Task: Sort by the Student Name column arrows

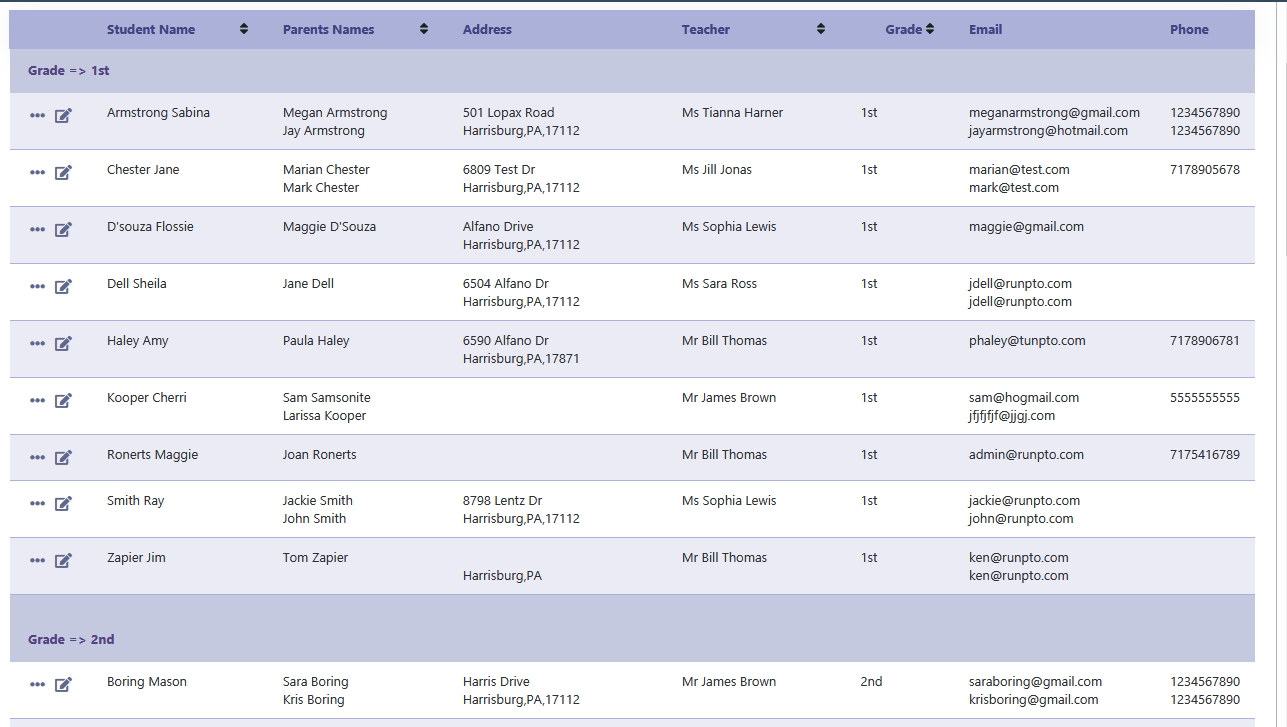Action: (244, 29)
